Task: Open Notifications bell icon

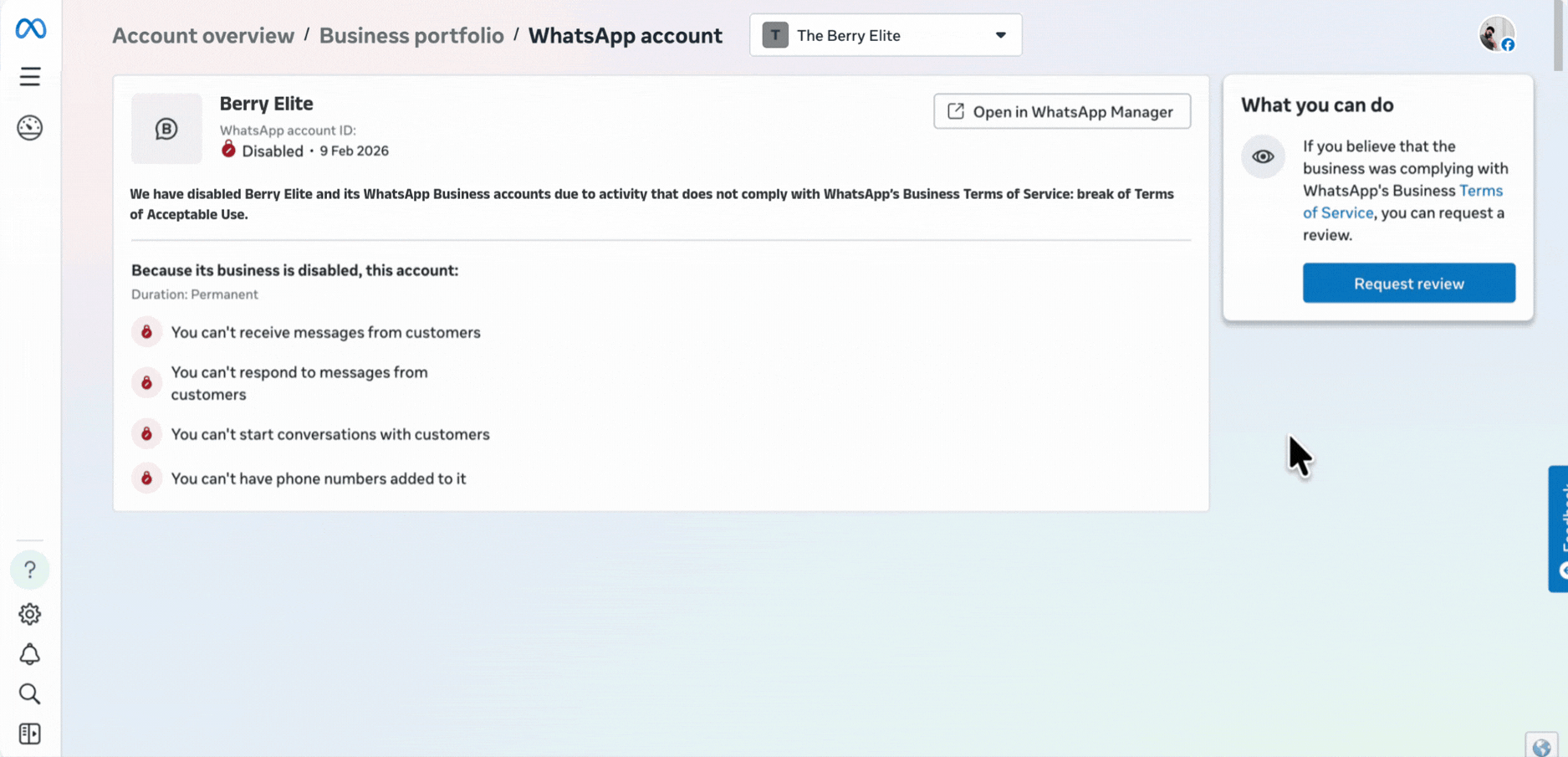Action: coord(30,654)
